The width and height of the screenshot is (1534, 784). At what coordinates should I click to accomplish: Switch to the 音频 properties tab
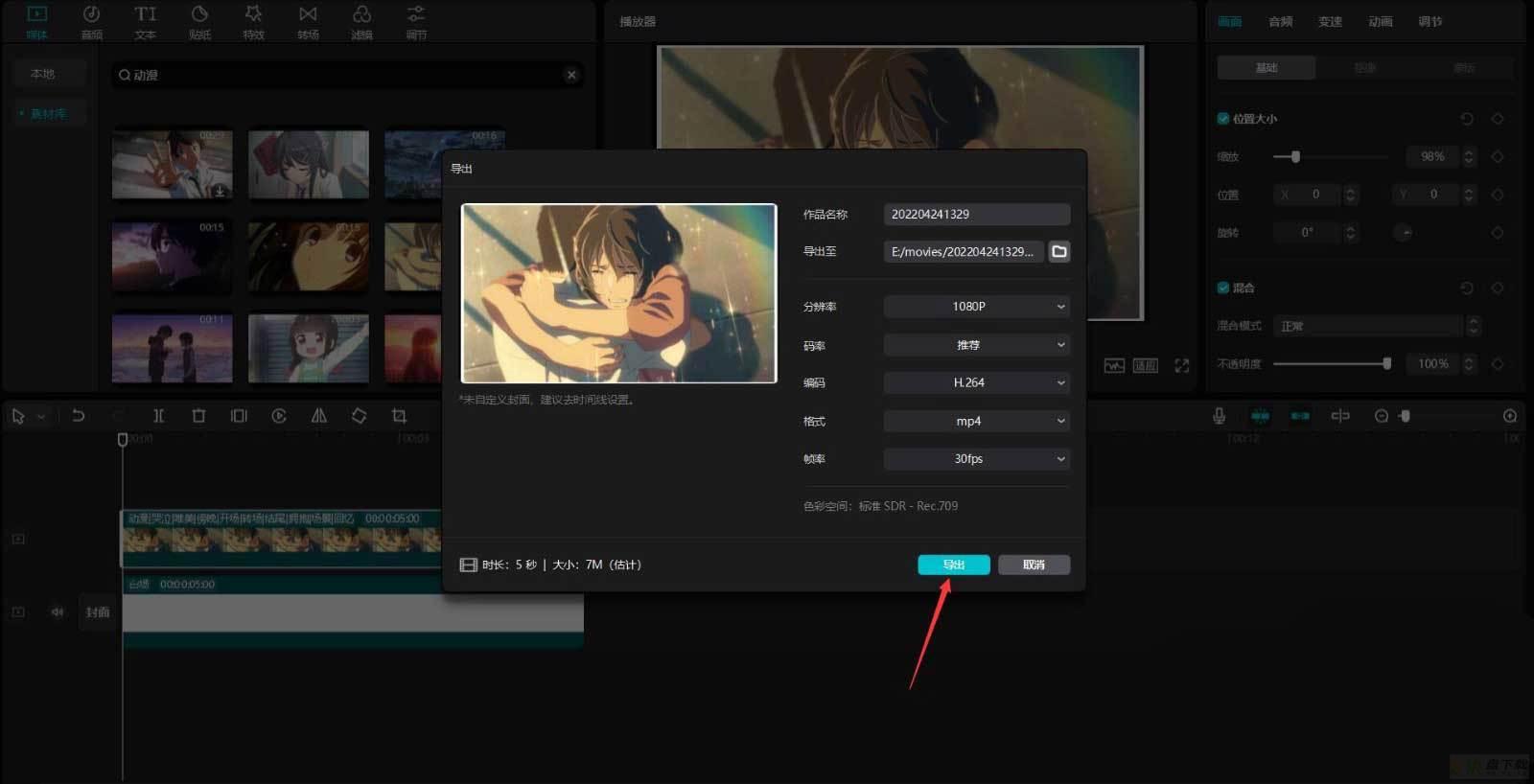[x=1280, y=21]
